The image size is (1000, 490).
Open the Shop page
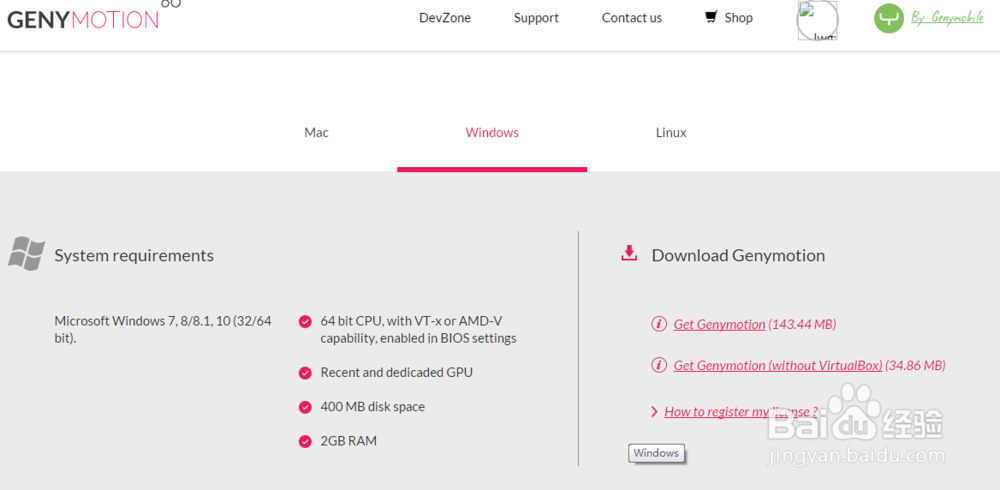pyautogui.click(x=739, y=18)
